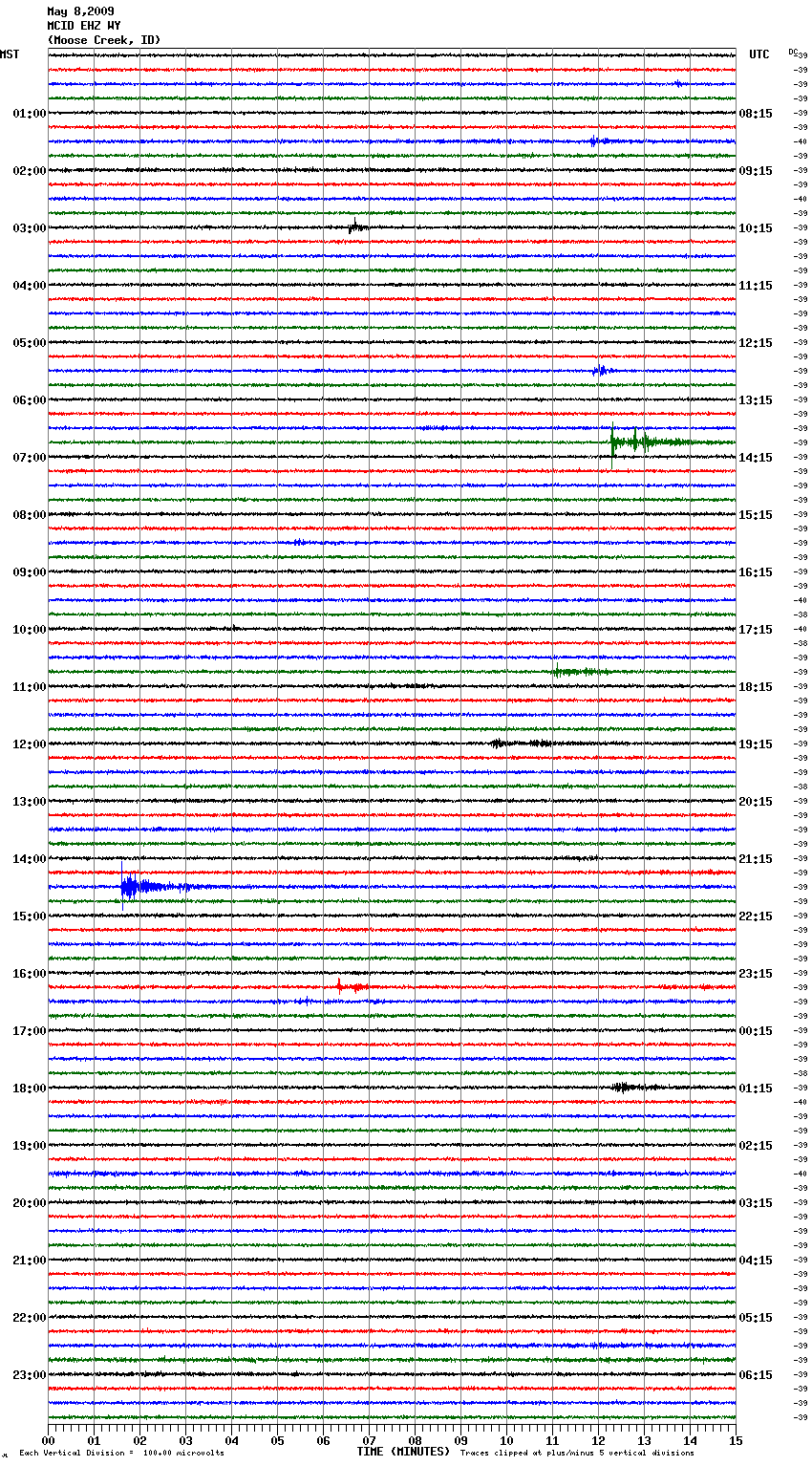
Task: Click the 01:15 UTC time label
Action: click(x=756, y=1089)
